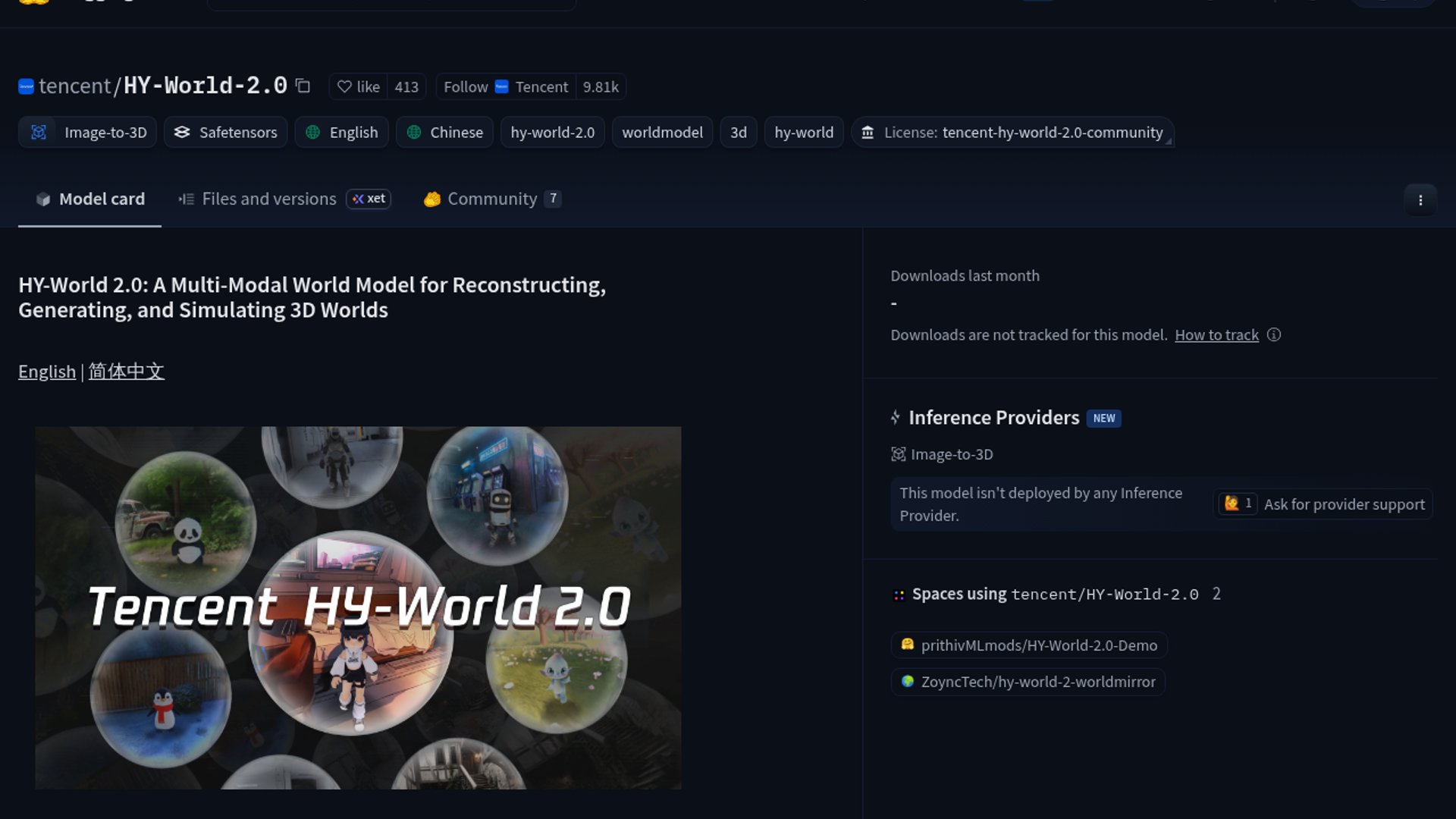Click the globe icon beside the English tag
Image resolution: width=1456 pixels, height=819 pixels.
(312, 132)
